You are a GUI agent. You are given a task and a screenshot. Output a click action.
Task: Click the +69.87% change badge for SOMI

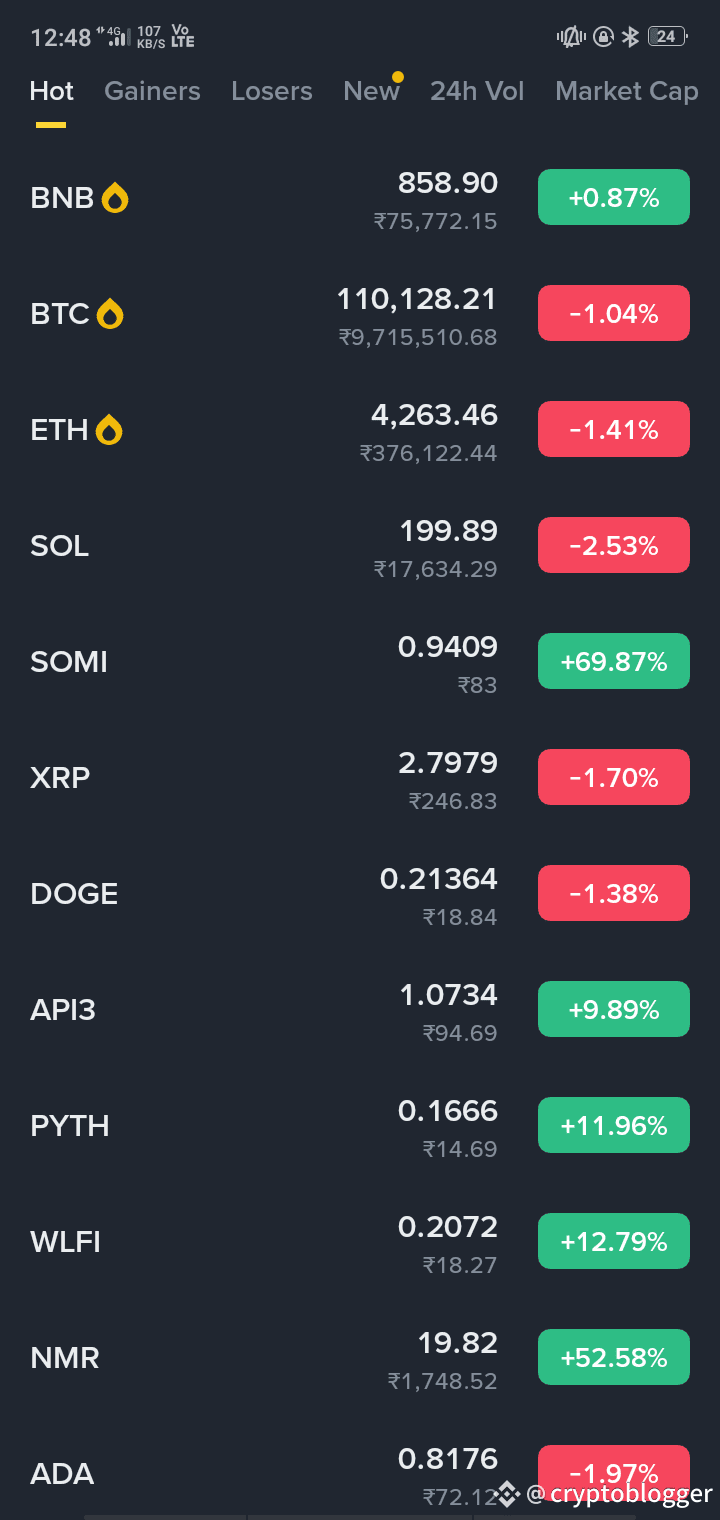click(614, 661)
